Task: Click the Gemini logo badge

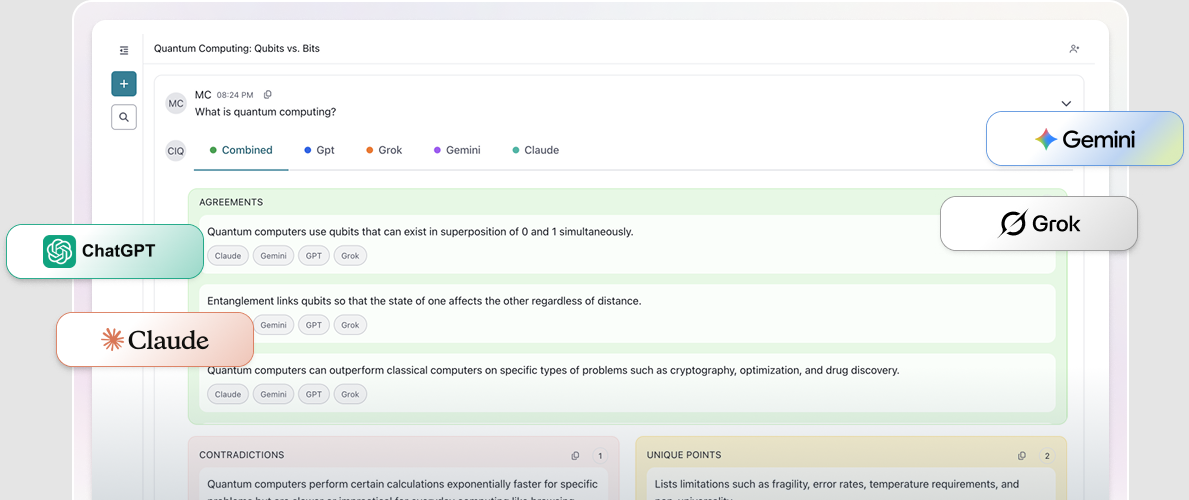Action: coord(1084,139)
